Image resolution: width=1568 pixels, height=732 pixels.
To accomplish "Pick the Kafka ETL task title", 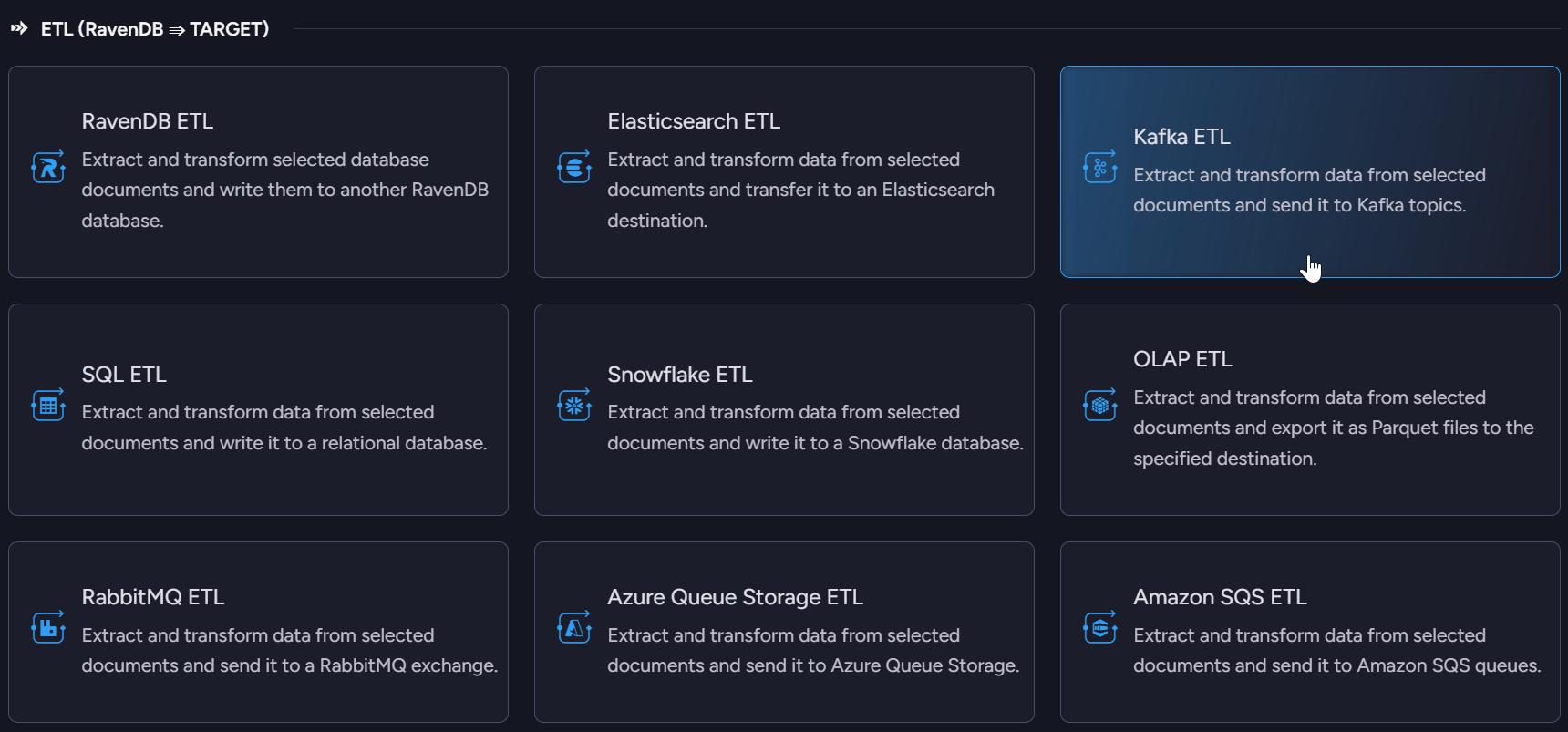I will [1181, 137].
